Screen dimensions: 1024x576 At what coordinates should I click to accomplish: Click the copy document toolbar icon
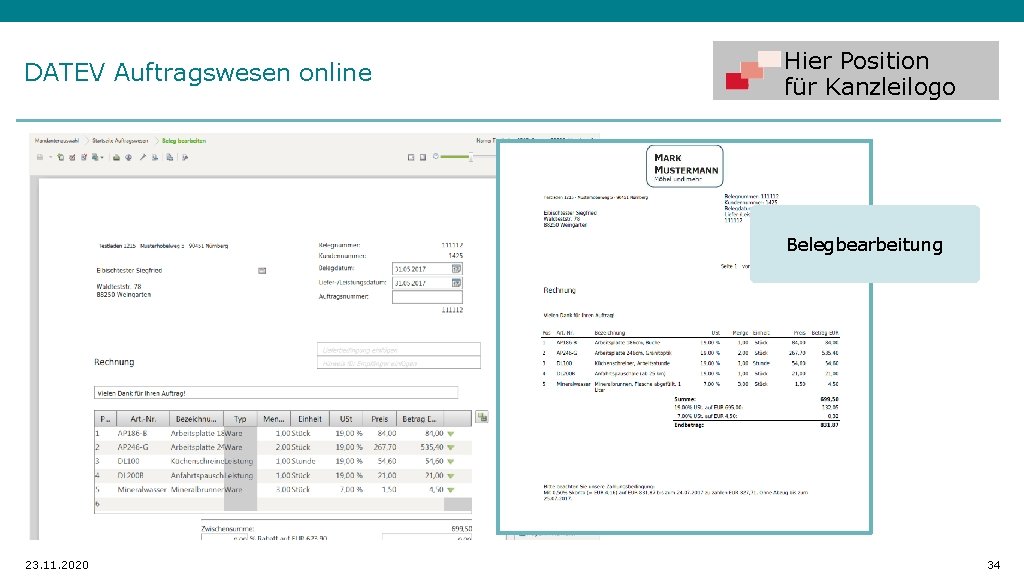(x=96, y=157)
